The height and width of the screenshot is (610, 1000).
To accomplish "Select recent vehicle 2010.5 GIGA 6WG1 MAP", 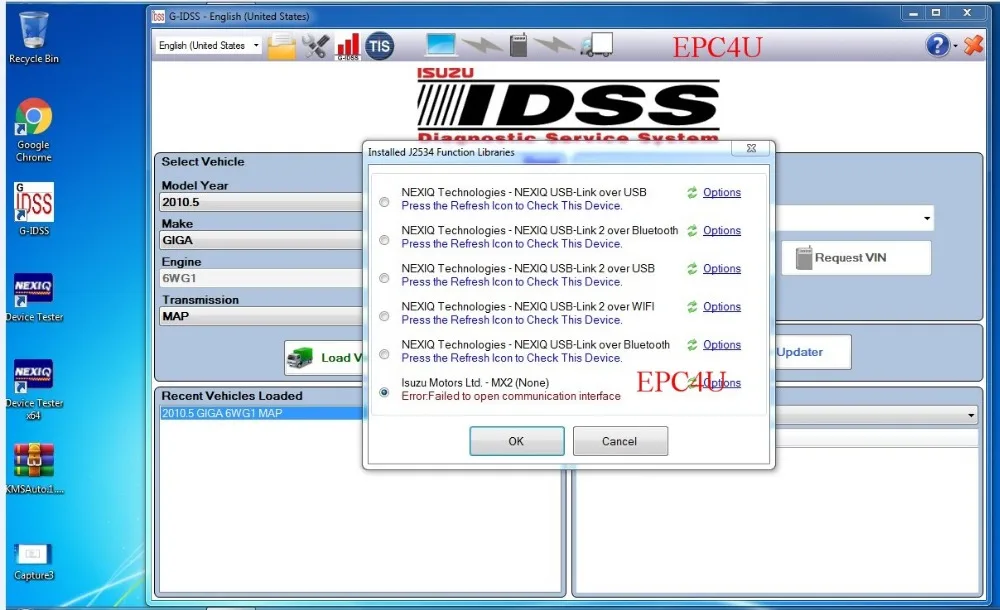I will pos(261,413).
